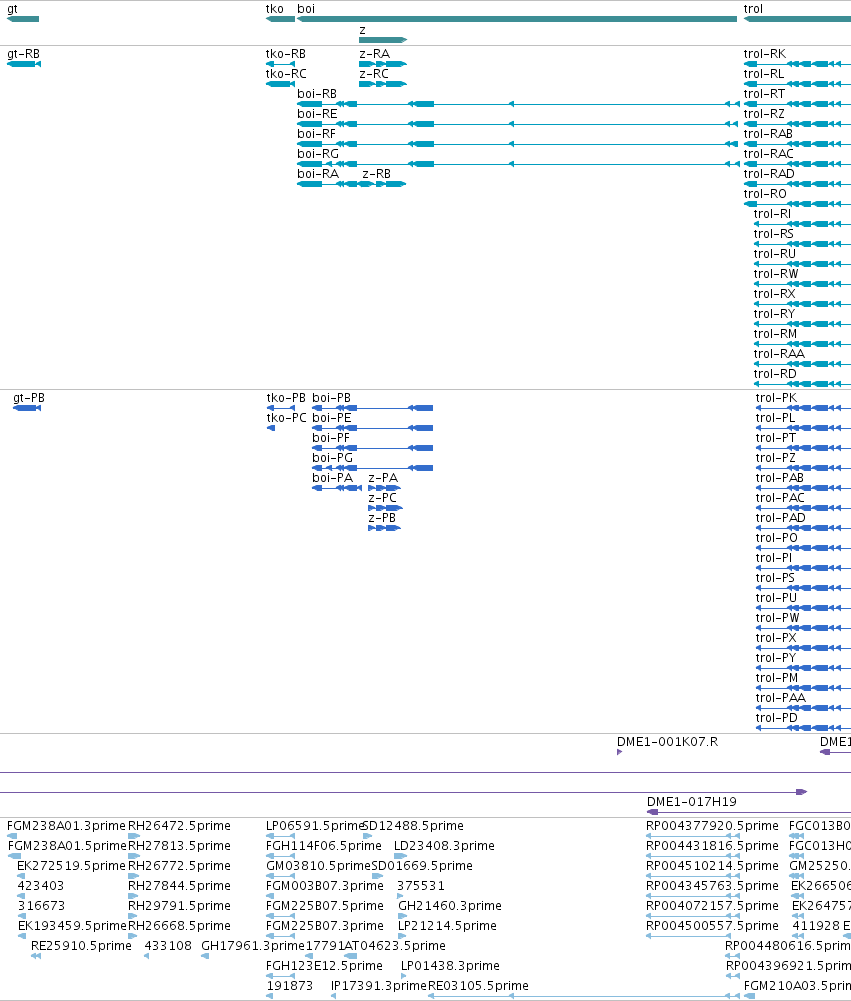The width and height of the screenshot is (851, 1001).
Task: Click transcript label tko-RB
Action: point(285,54)
